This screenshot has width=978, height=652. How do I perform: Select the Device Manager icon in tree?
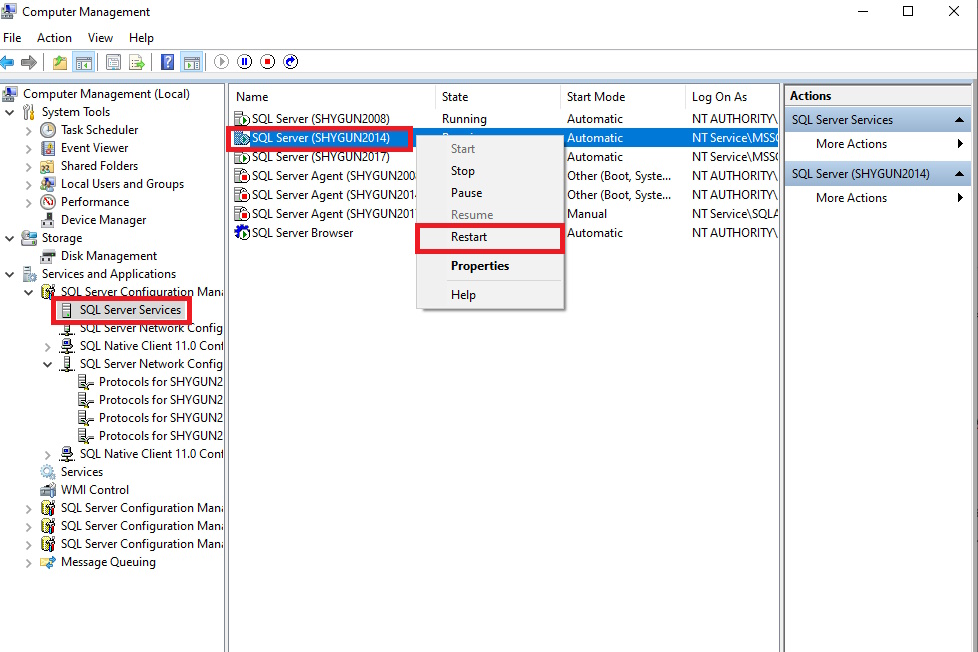pyautogui.click(x=47, y=220)
